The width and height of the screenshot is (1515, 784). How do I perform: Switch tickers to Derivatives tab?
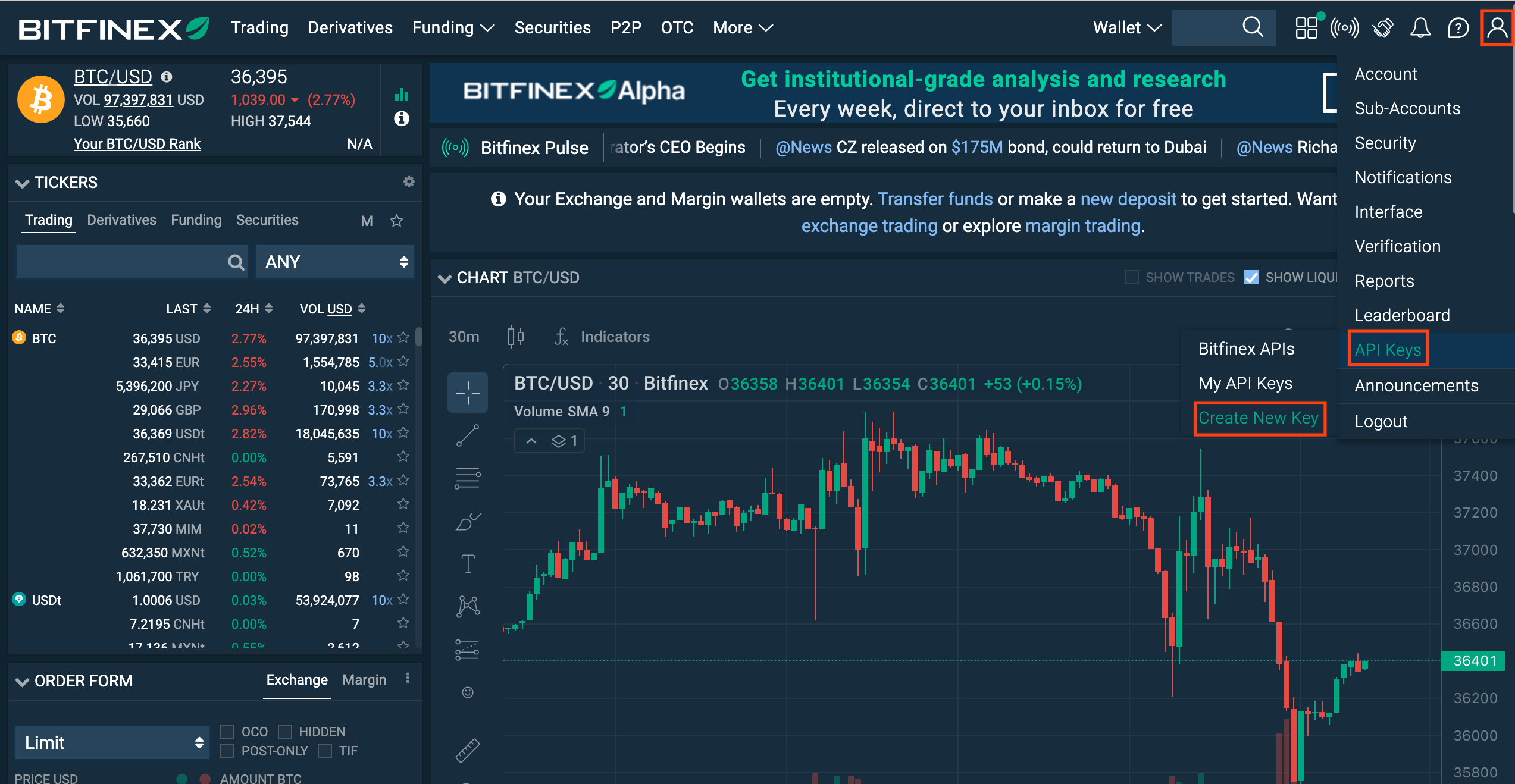pyautogui.click(x=121, y=220)
